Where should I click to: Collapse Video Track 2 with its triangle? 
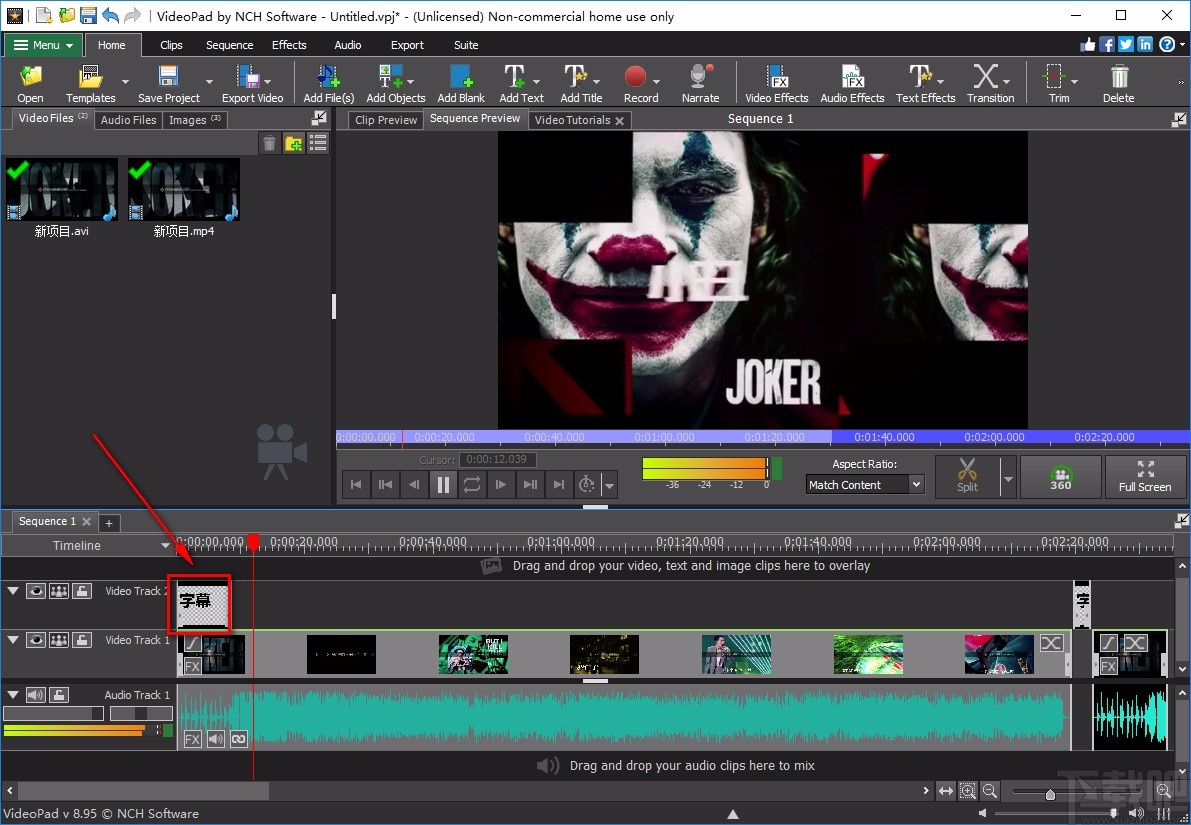coord(12,590)
